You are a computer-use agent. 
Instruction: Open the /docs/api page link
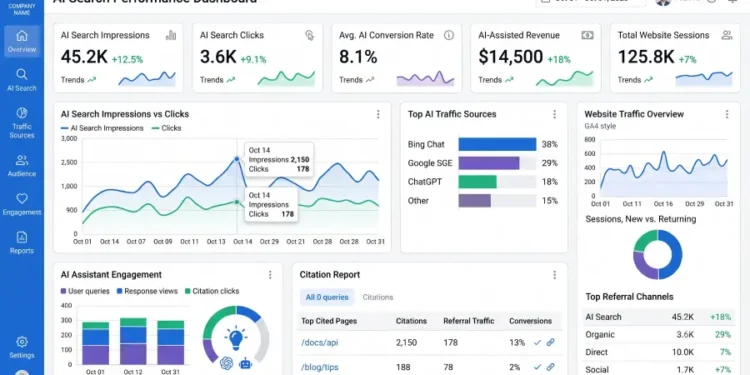320,342
